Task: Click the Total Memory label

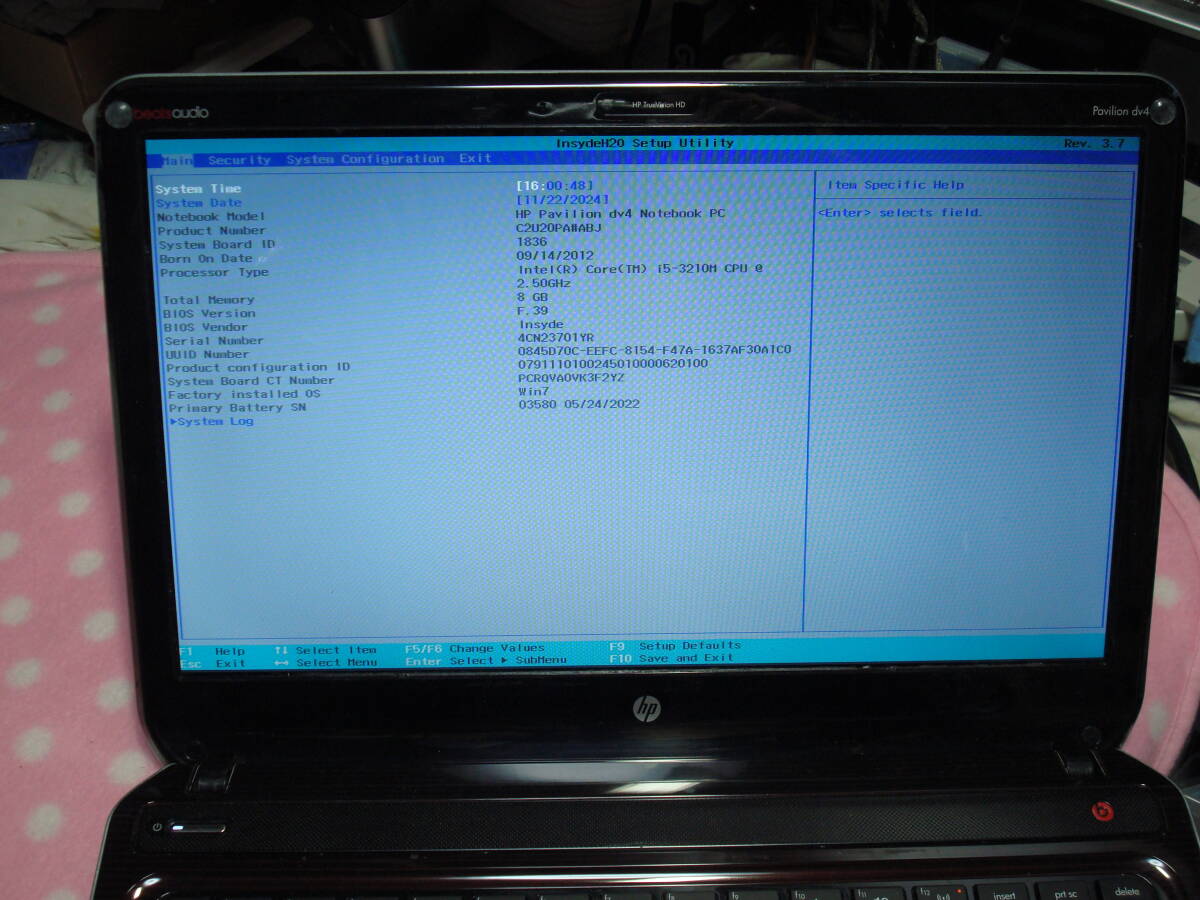Action: tap(209, 300)
